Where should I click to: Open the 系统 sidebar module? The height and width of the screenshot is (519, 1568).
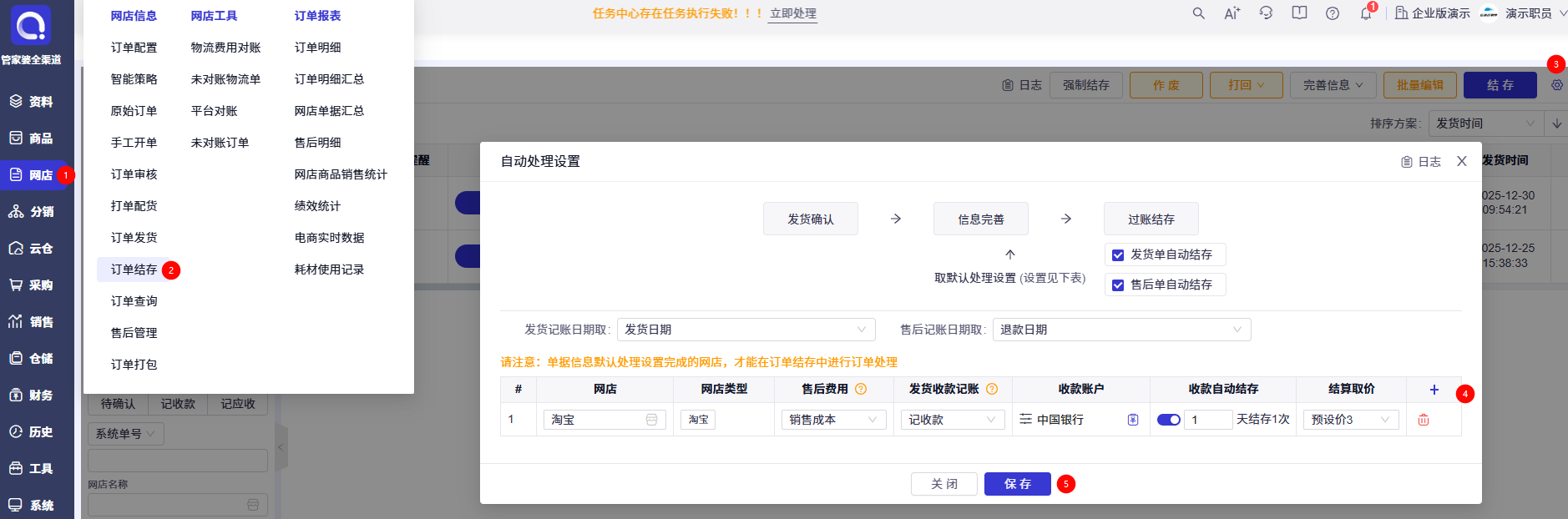(32, 506)
